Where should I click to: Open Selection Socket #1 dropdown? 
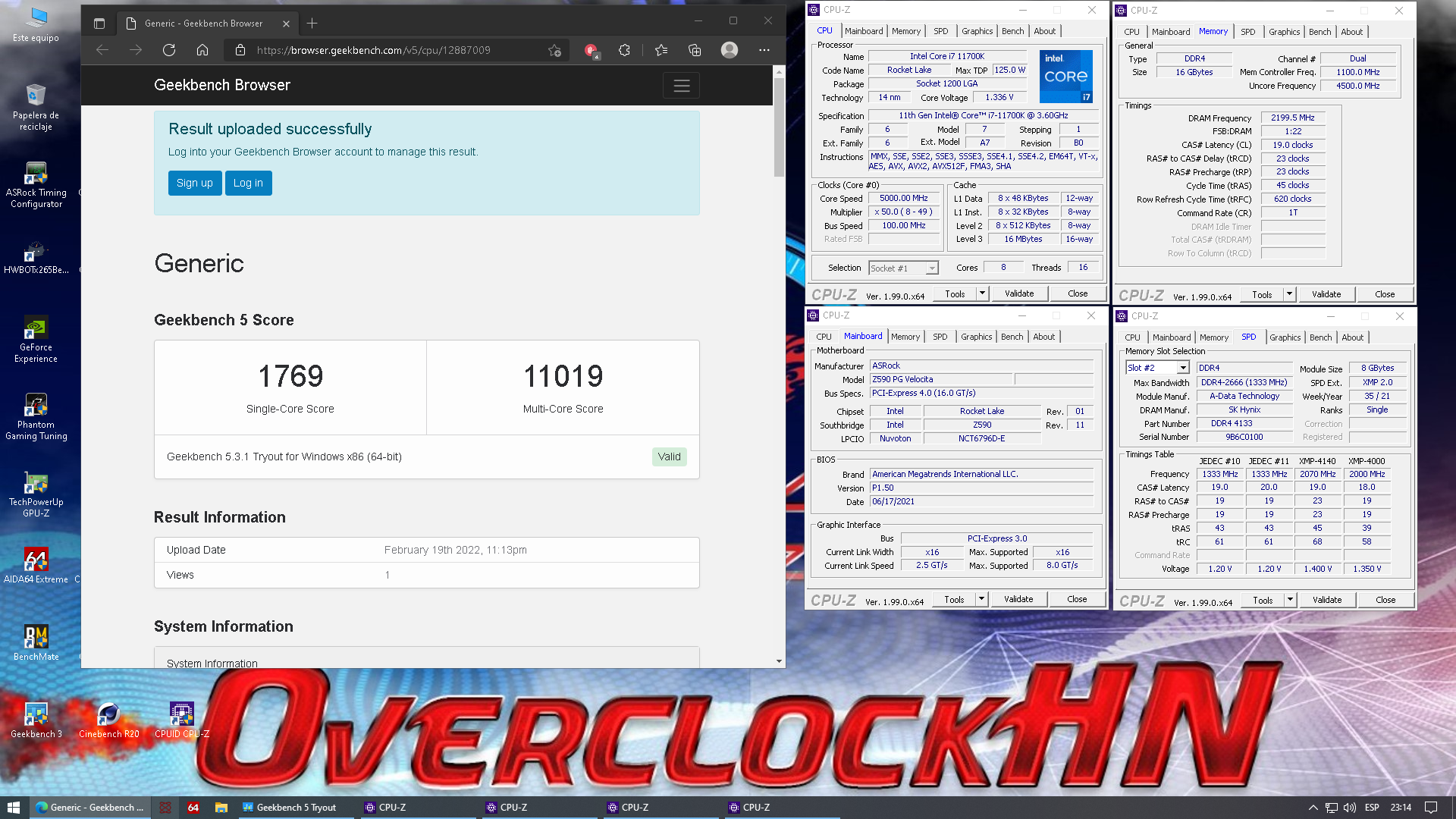click(x=904, y=268)
